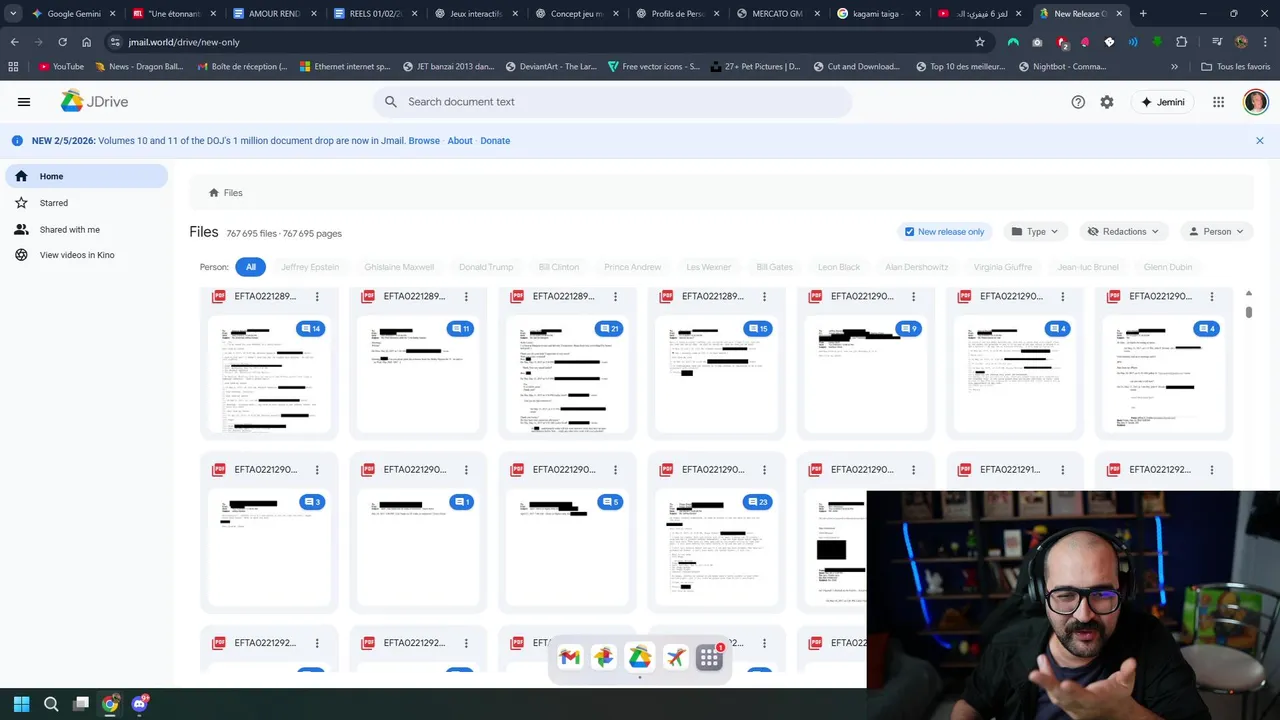Follow the Browse link in banner
This screenshot has width=1280, height=720.
[424, 141]
